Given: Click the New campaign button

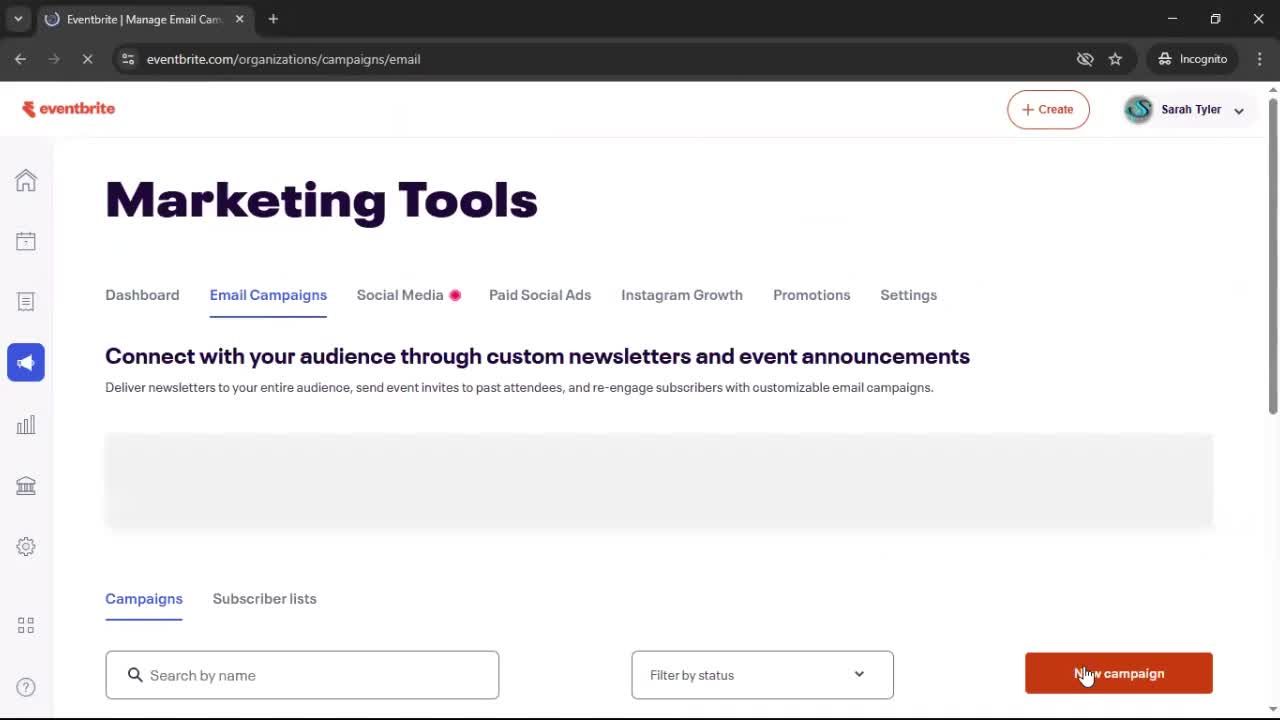Looking at the screenshot, I should click(1118, 673).
